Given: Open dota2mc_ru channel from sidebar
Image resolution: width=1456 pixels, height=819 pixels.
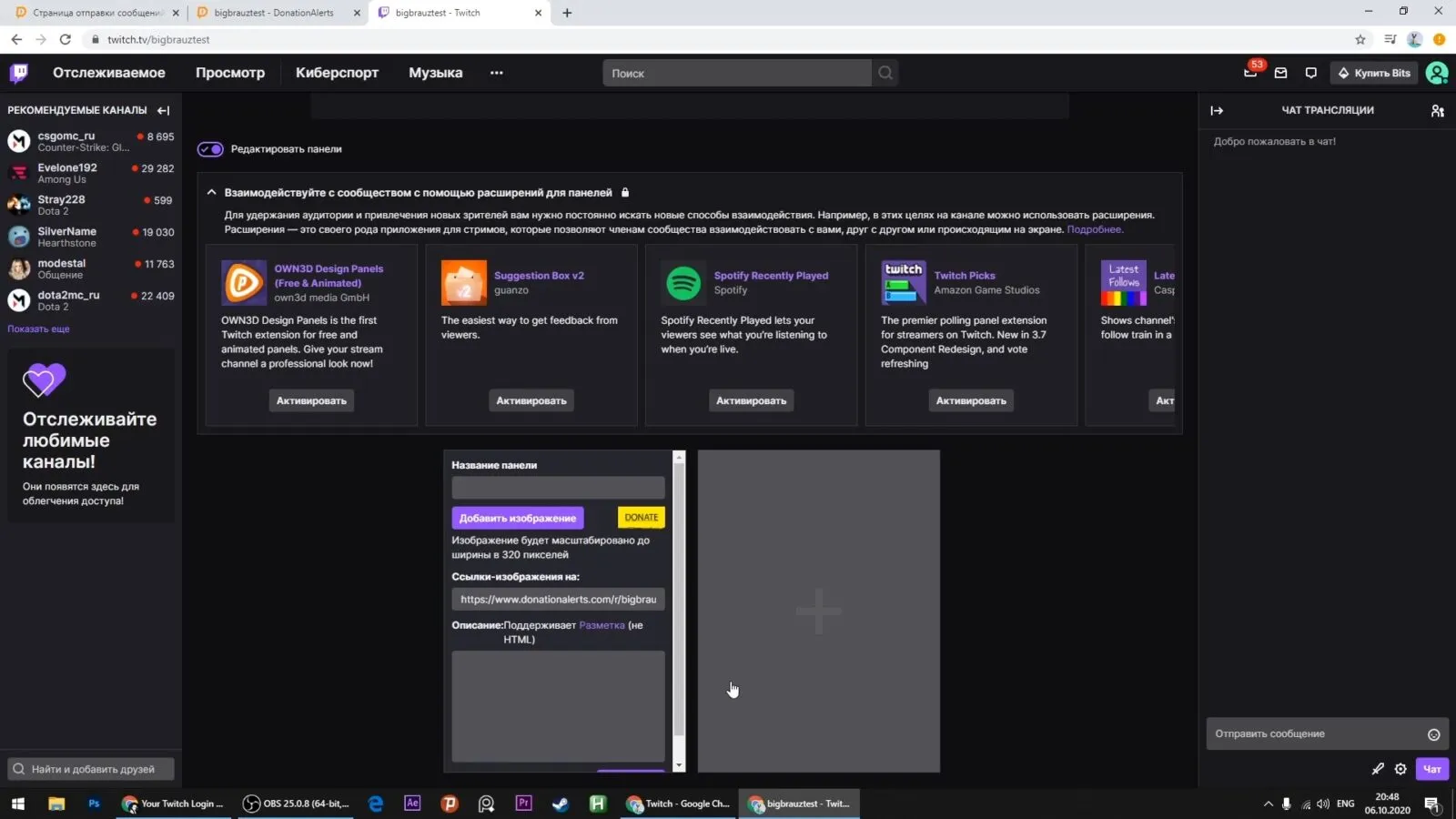Looking at the screenshot, I should tap(91, 300).
